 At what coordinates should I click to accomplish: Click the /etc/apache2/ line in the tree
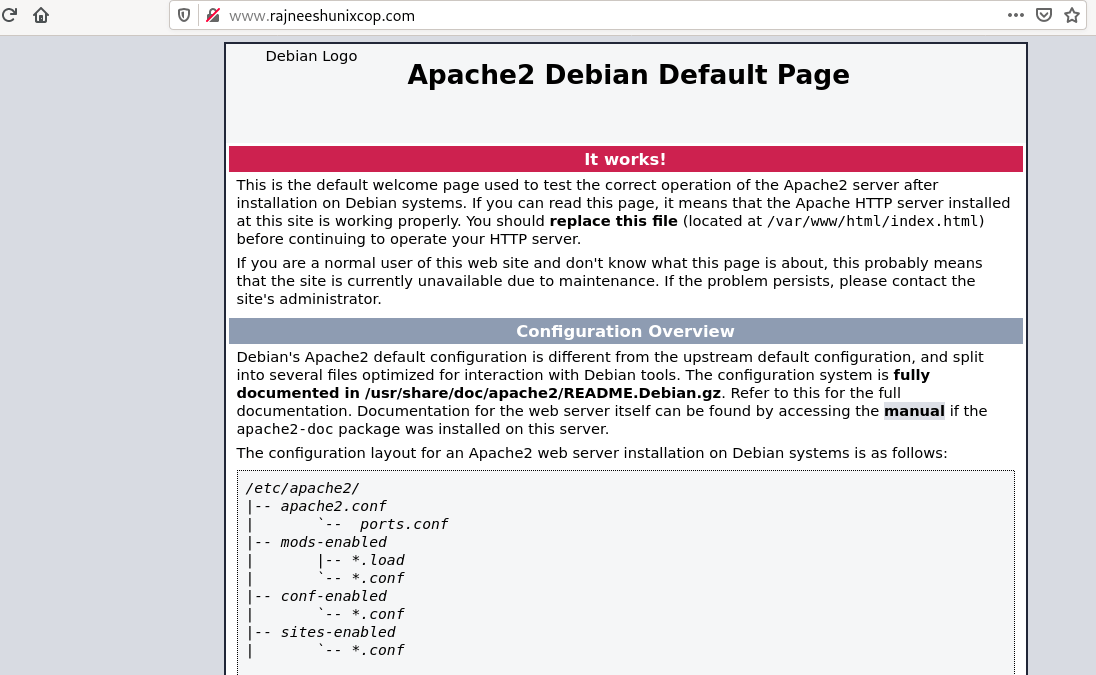tap(302, 488)
